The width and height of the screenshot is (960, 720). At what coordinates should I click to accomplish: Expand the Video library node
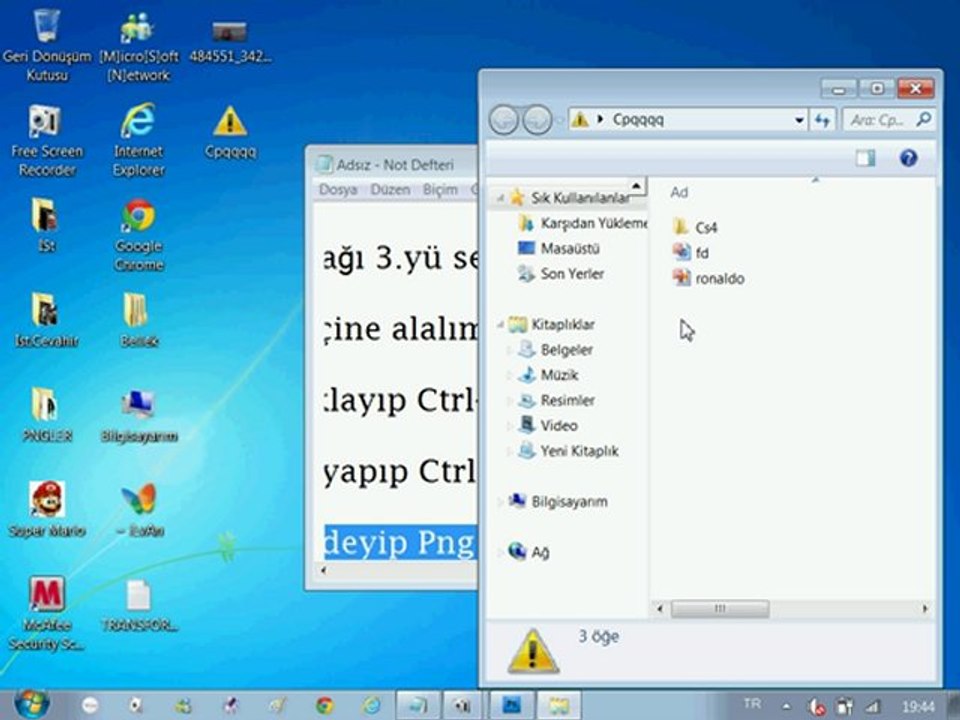(x=509, y=426)
